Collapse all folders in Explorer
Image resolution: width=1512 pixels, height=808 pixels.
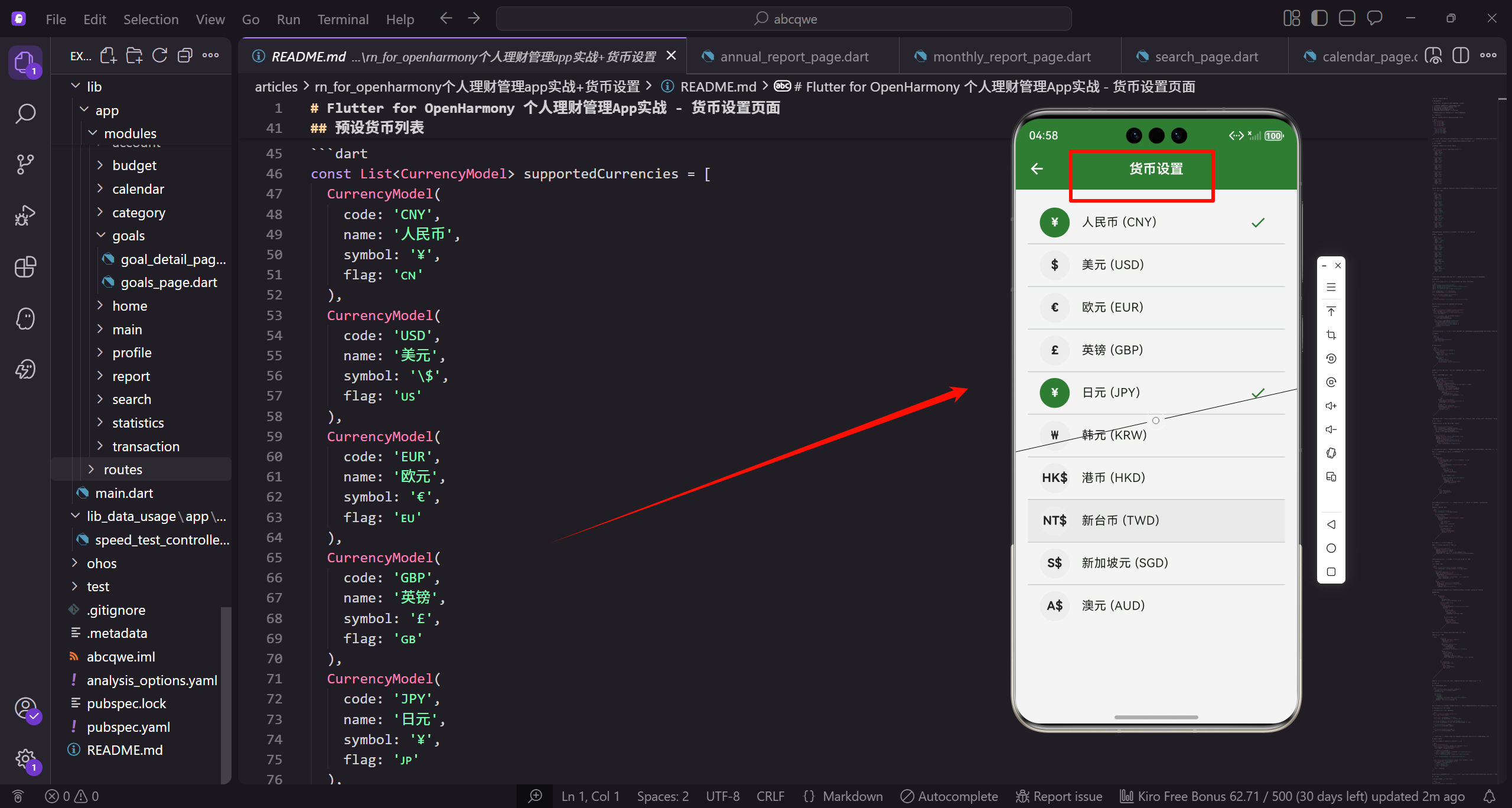185,56
